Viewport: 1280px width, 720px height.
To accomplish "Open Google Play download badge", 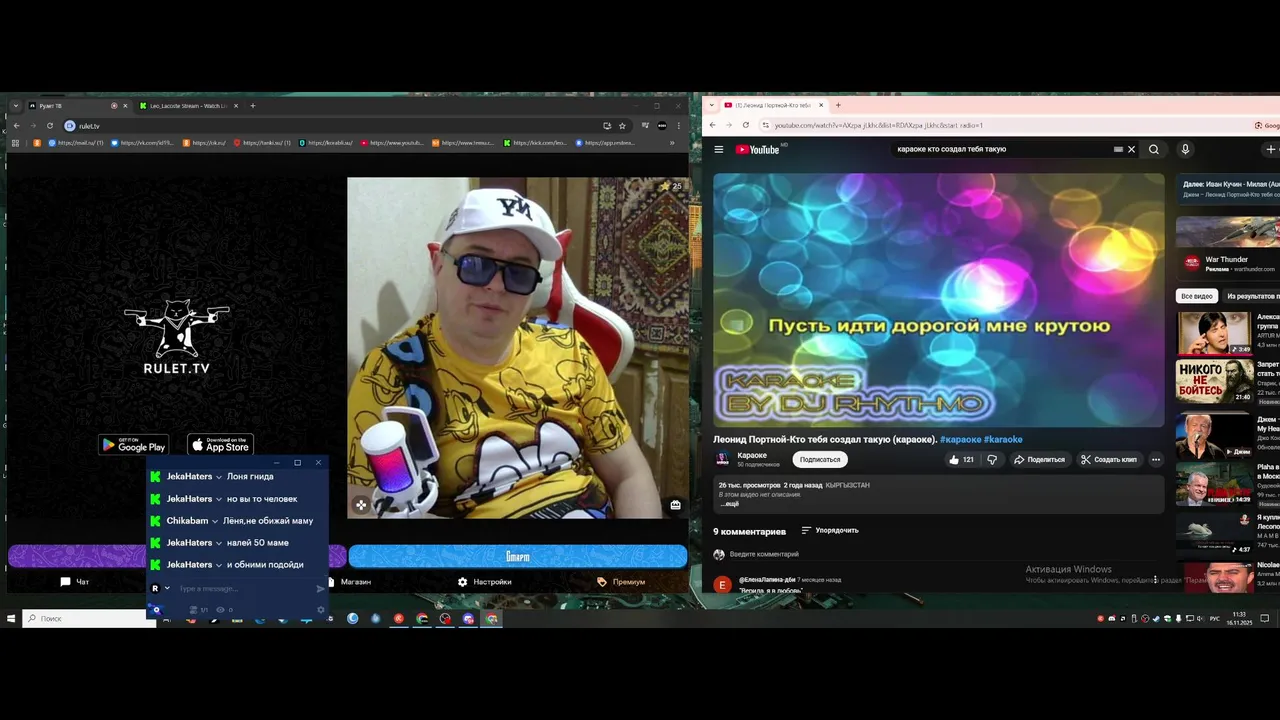I will [x=133, y=445].
